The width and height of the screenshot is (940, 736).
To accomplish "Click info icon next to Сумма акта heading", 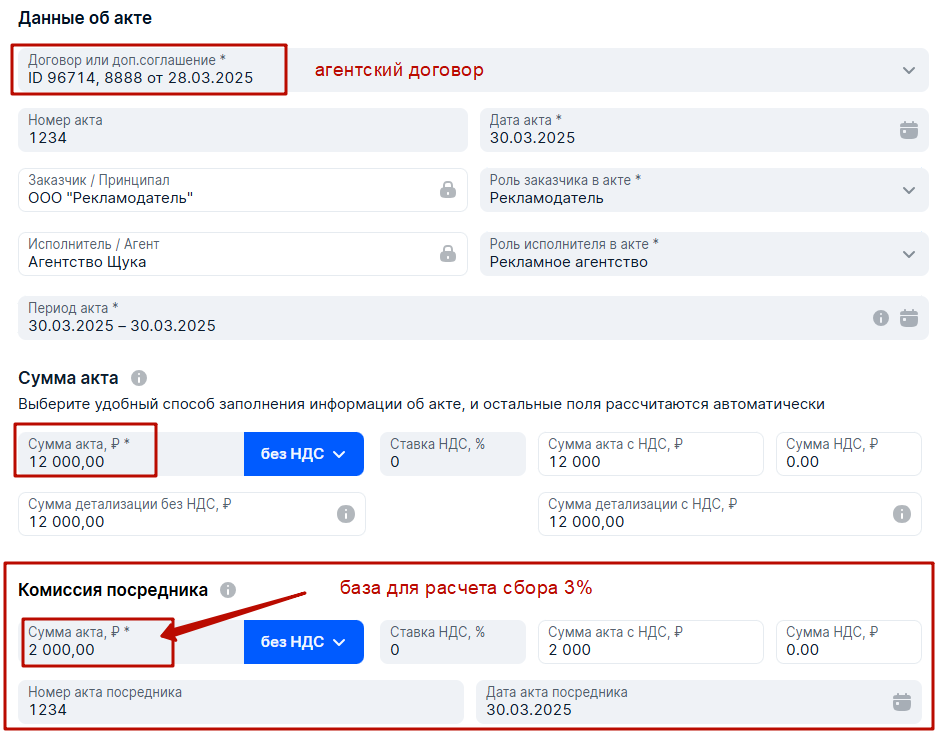I will pos(138,378).
